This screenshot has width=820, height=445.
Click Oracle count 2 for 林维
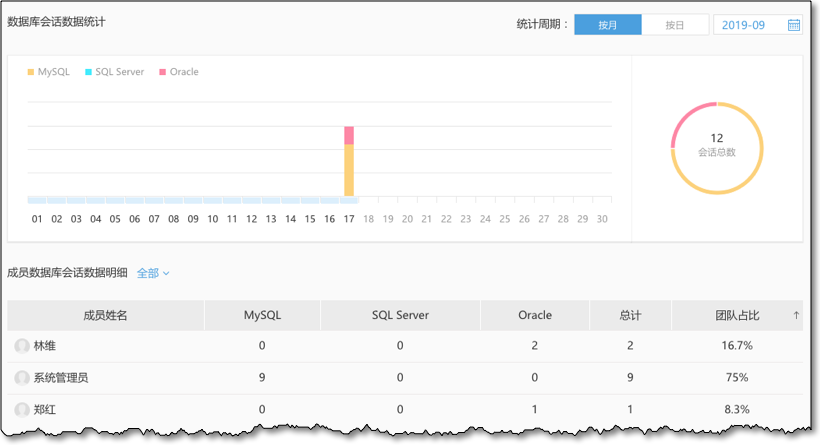[534, 346]
